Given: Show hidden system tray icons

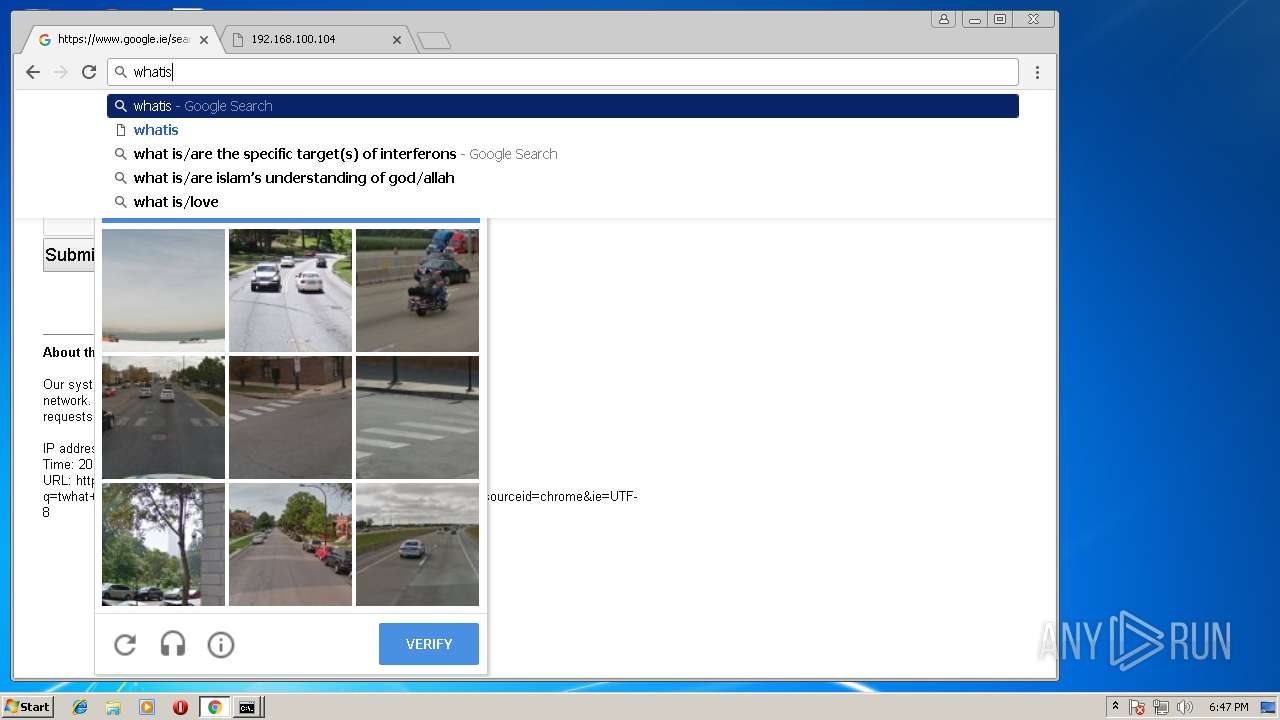Looking at the screenshot, I should point(1116,707).
